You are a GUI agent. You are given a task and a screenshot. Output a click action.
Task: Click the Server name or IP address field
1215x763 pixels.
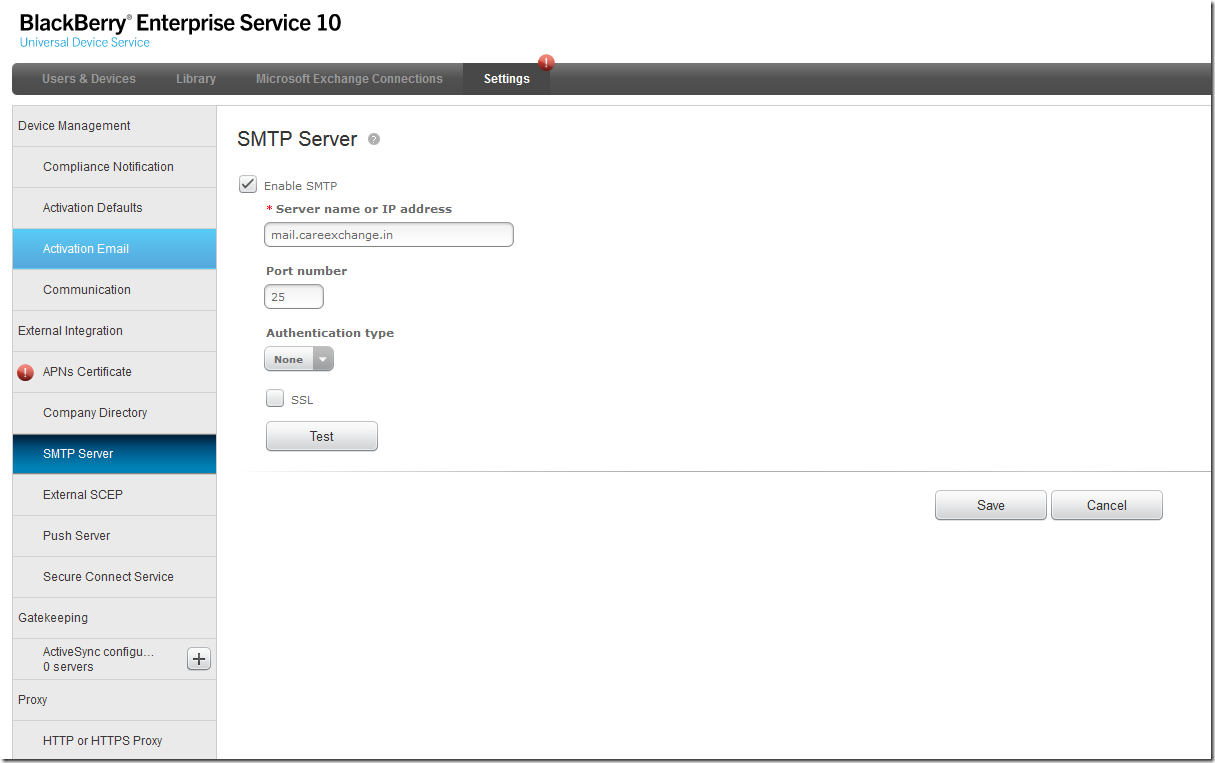[x=389, y=234]
